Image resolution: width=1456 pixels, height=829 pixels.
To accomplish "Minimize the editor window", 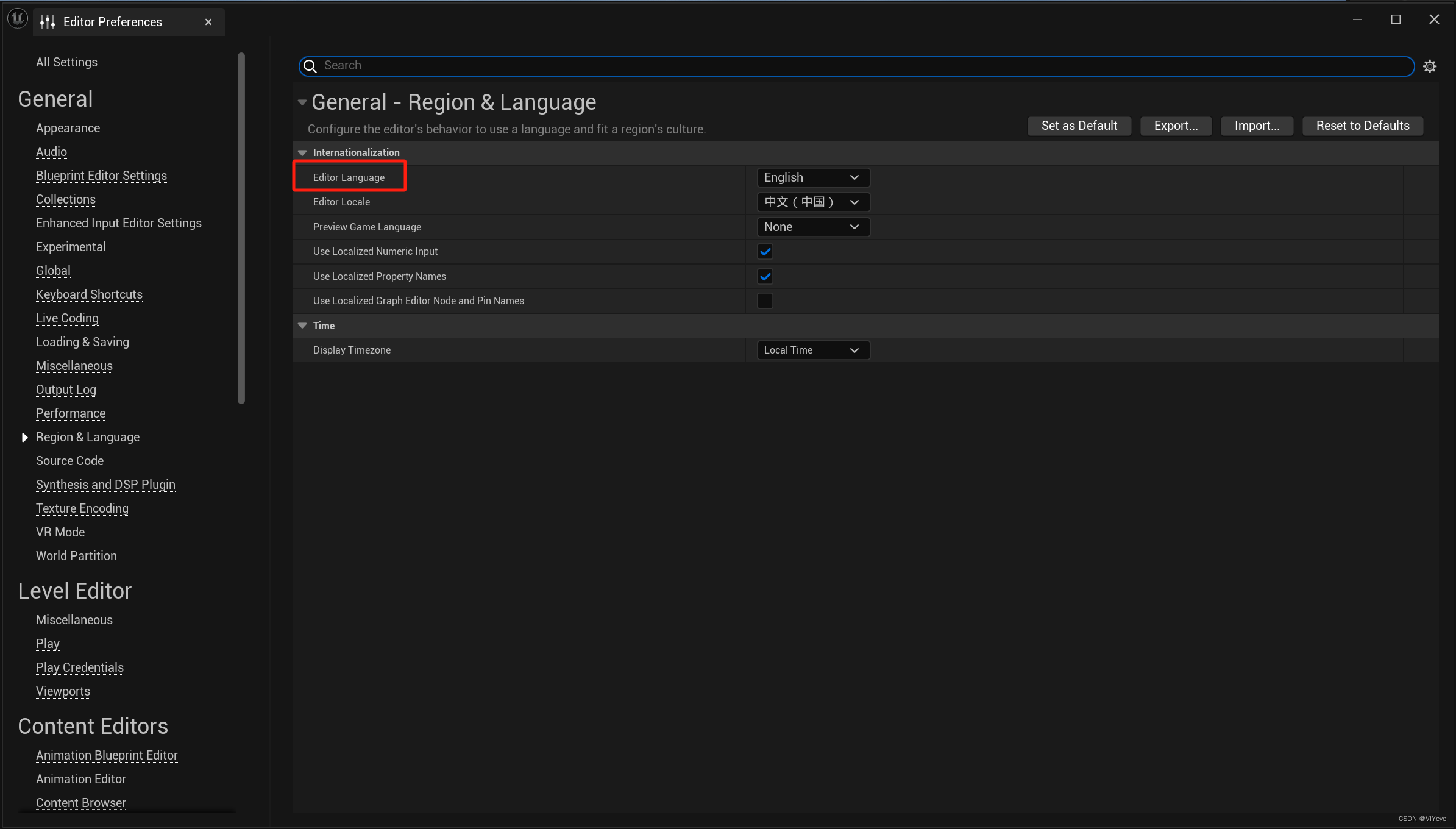I will (1357, 20).
